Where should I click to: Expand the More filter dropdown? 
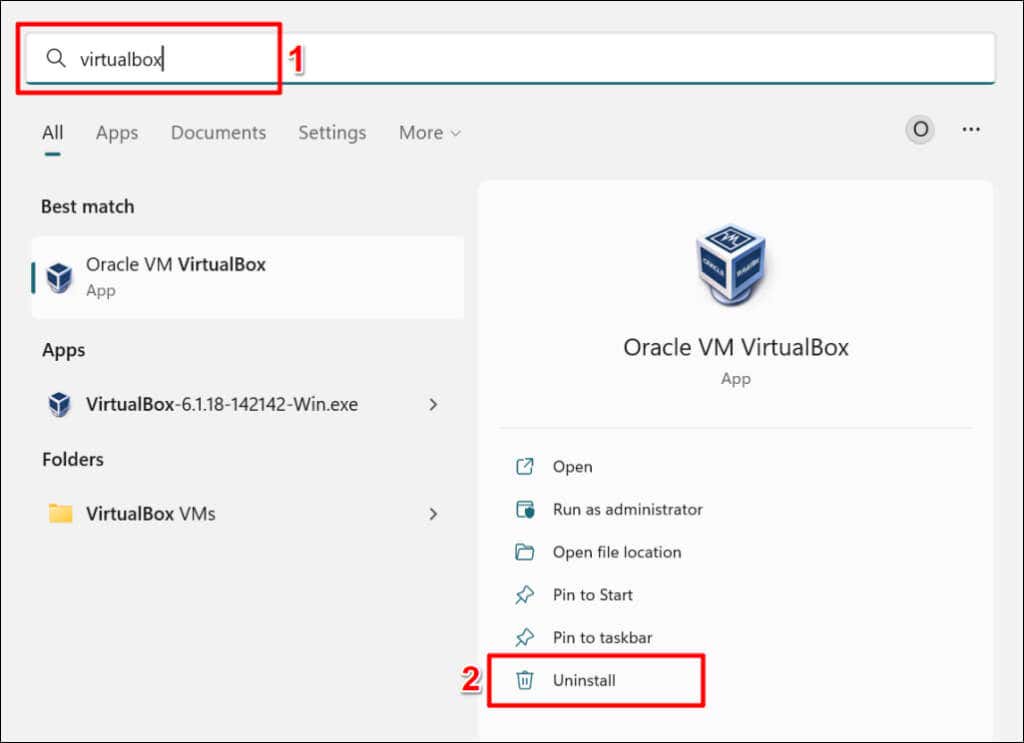coord(430,133)
